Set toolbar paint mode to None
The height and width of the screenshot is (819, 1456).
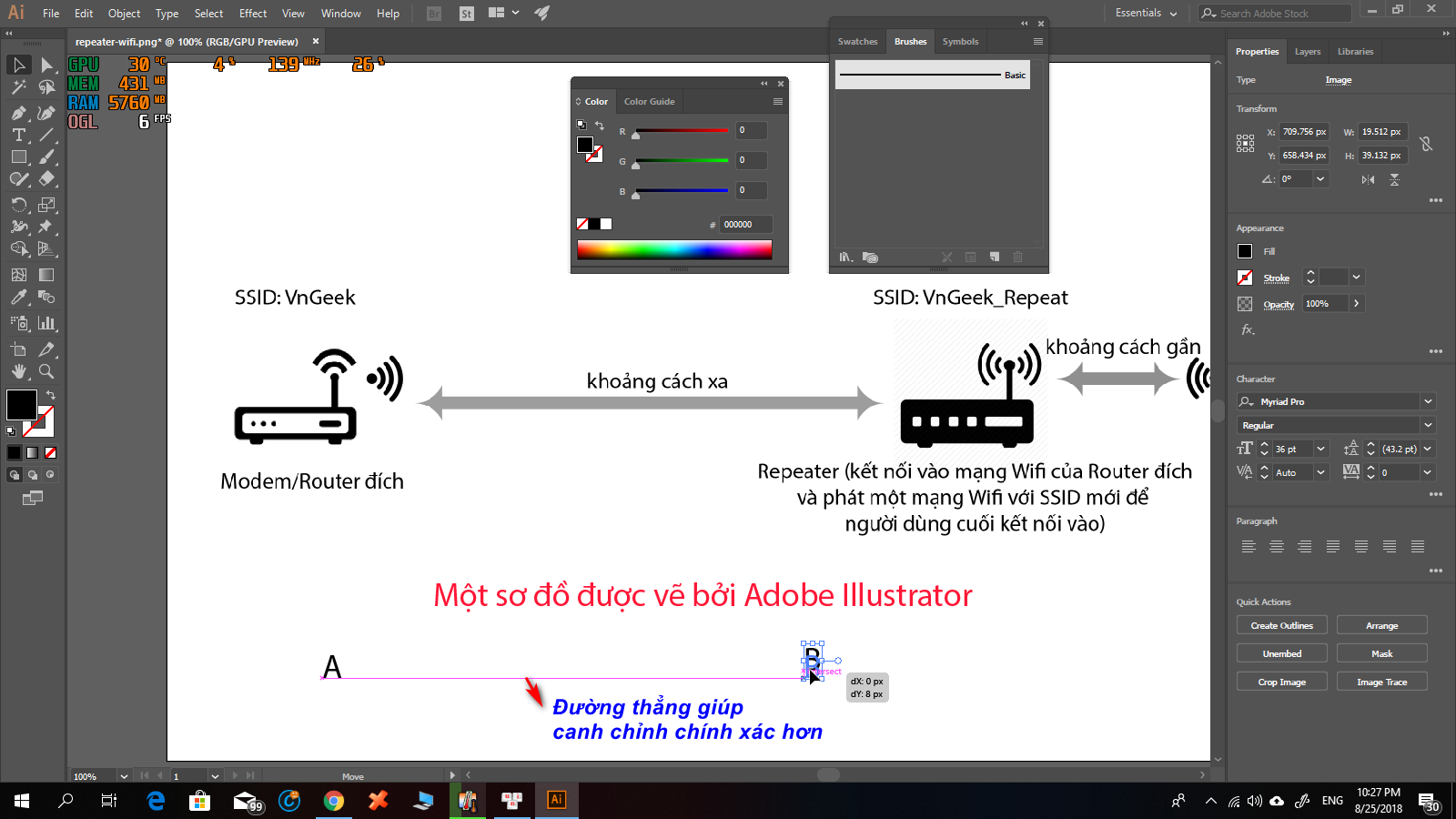(x=51, y=452)
